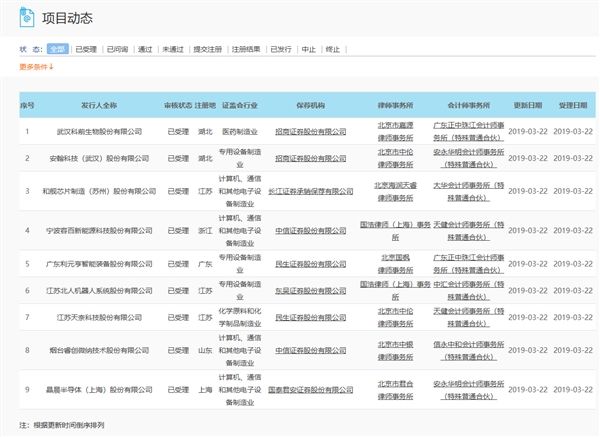Click 北京市中伦律师事务所 link in row 2

point(395,158)
